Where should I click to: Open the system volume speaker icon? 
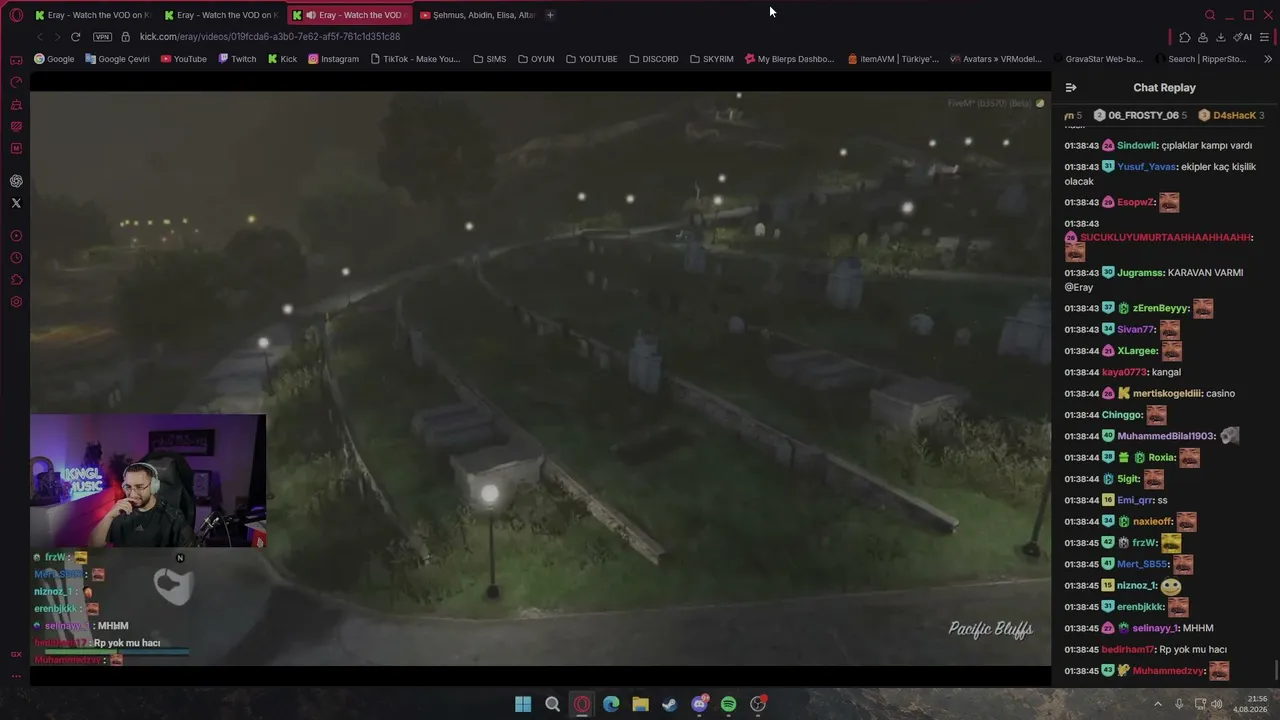click(x=1217, y=704)
